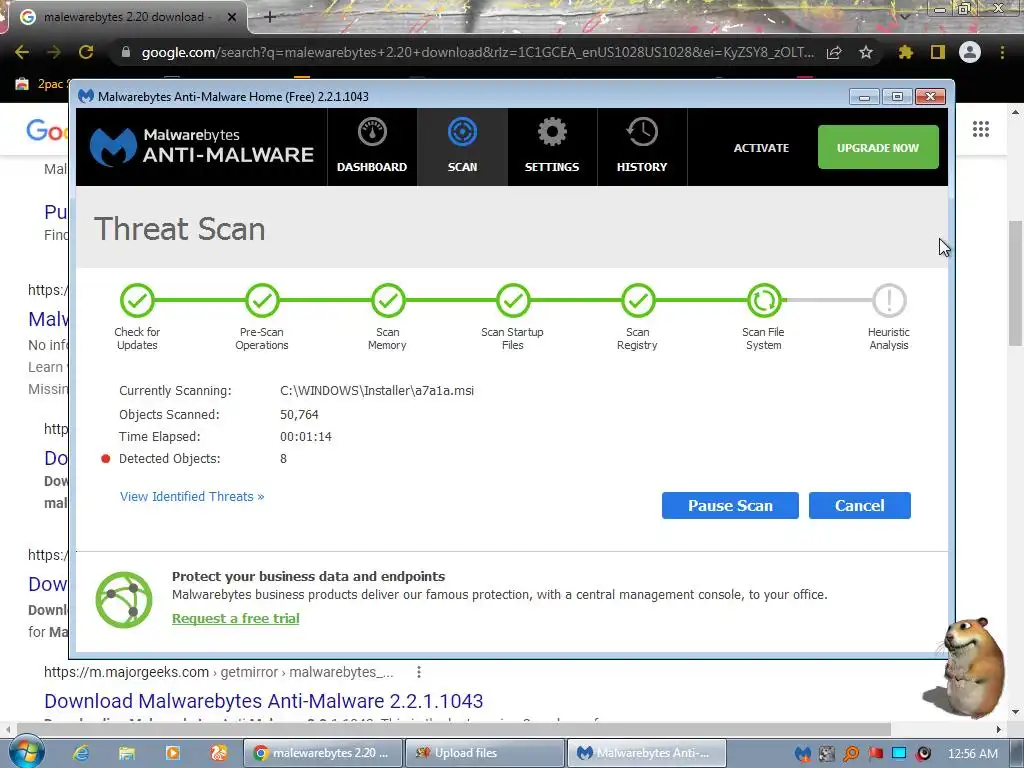Select the malwarebytes 2.20 download Chrome tab
1024x768 pixels.
click(127, 17)
